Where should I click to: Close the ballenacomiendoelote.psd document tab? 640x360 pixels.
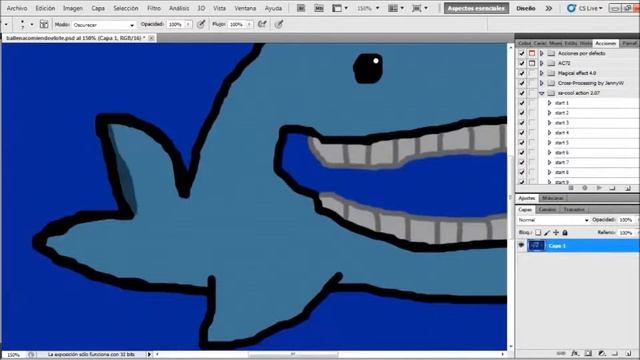151,38
